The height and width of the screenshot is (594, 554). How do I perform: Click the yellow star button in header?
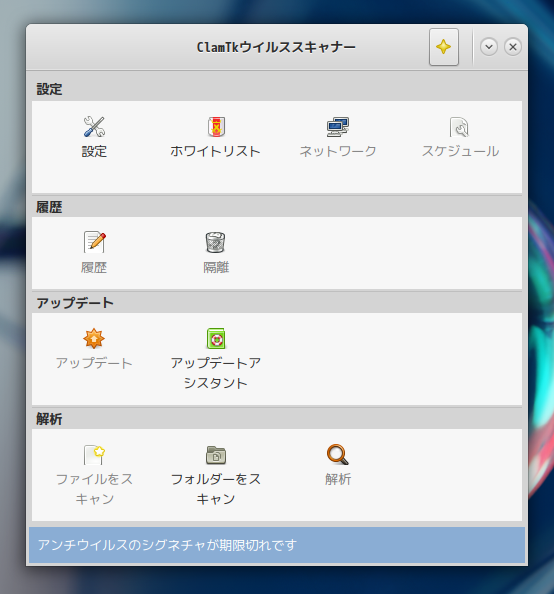(x=444, y=47)
